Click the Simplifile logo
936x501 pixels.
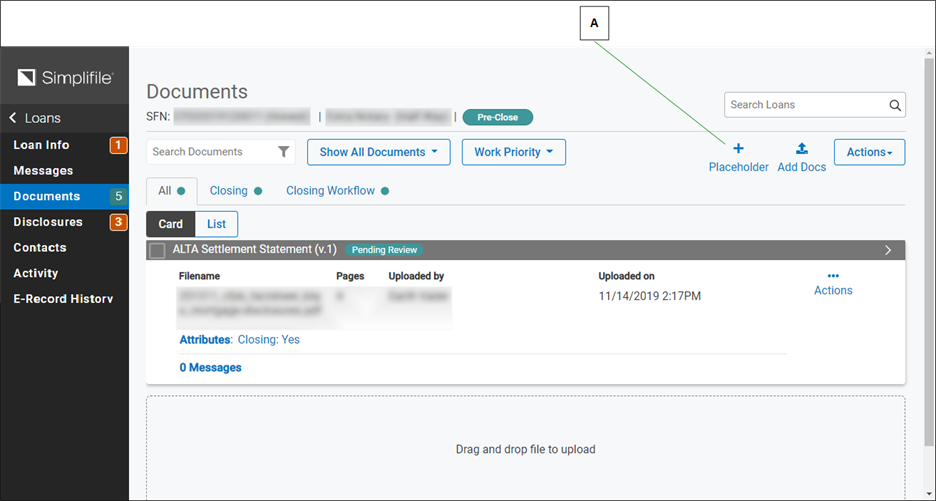click(65, 78)
